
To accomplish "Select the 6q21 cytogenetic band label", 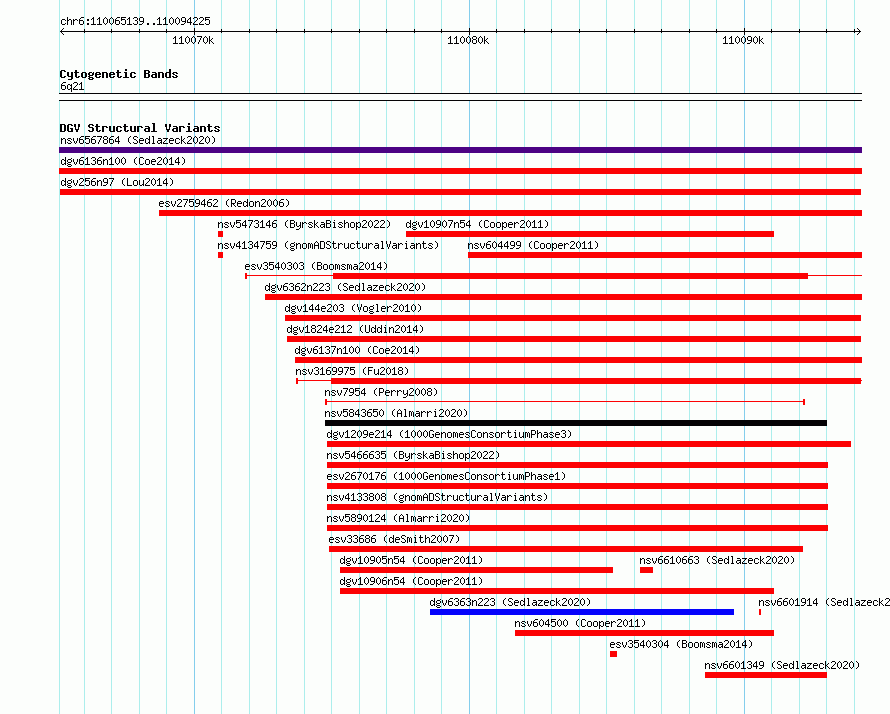I will (72, 86).
